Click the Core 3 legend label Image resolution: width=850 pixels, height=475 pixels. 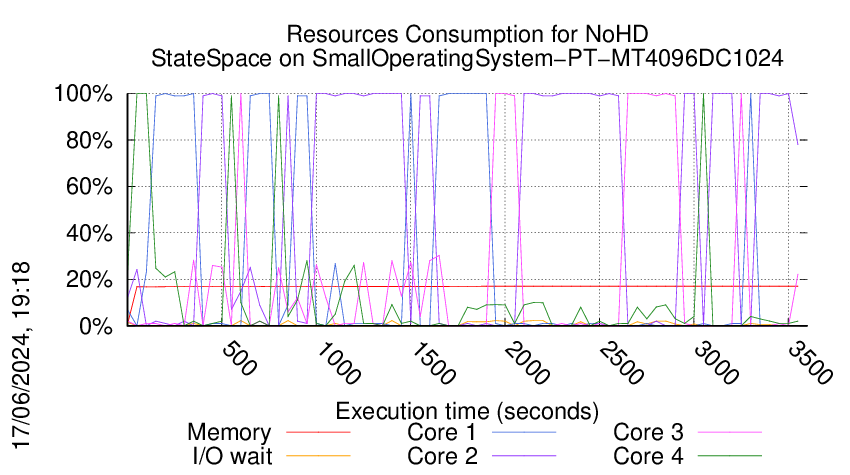pos(648,433)
